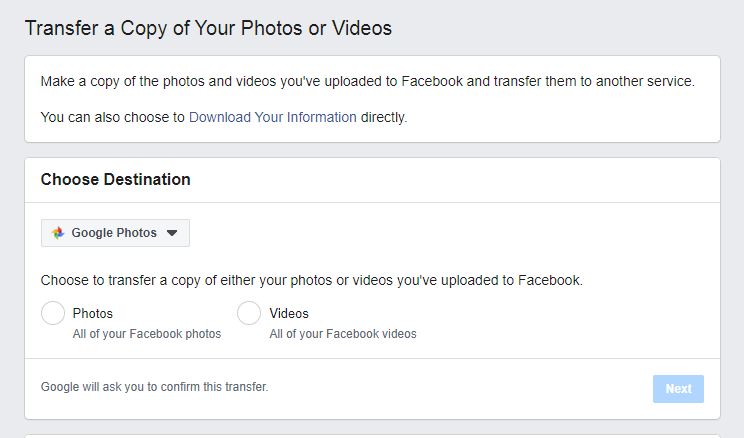
Task: Click the 'Google will ask you to confirm' note
Action: pyautogui.click(x=155, y=387)
